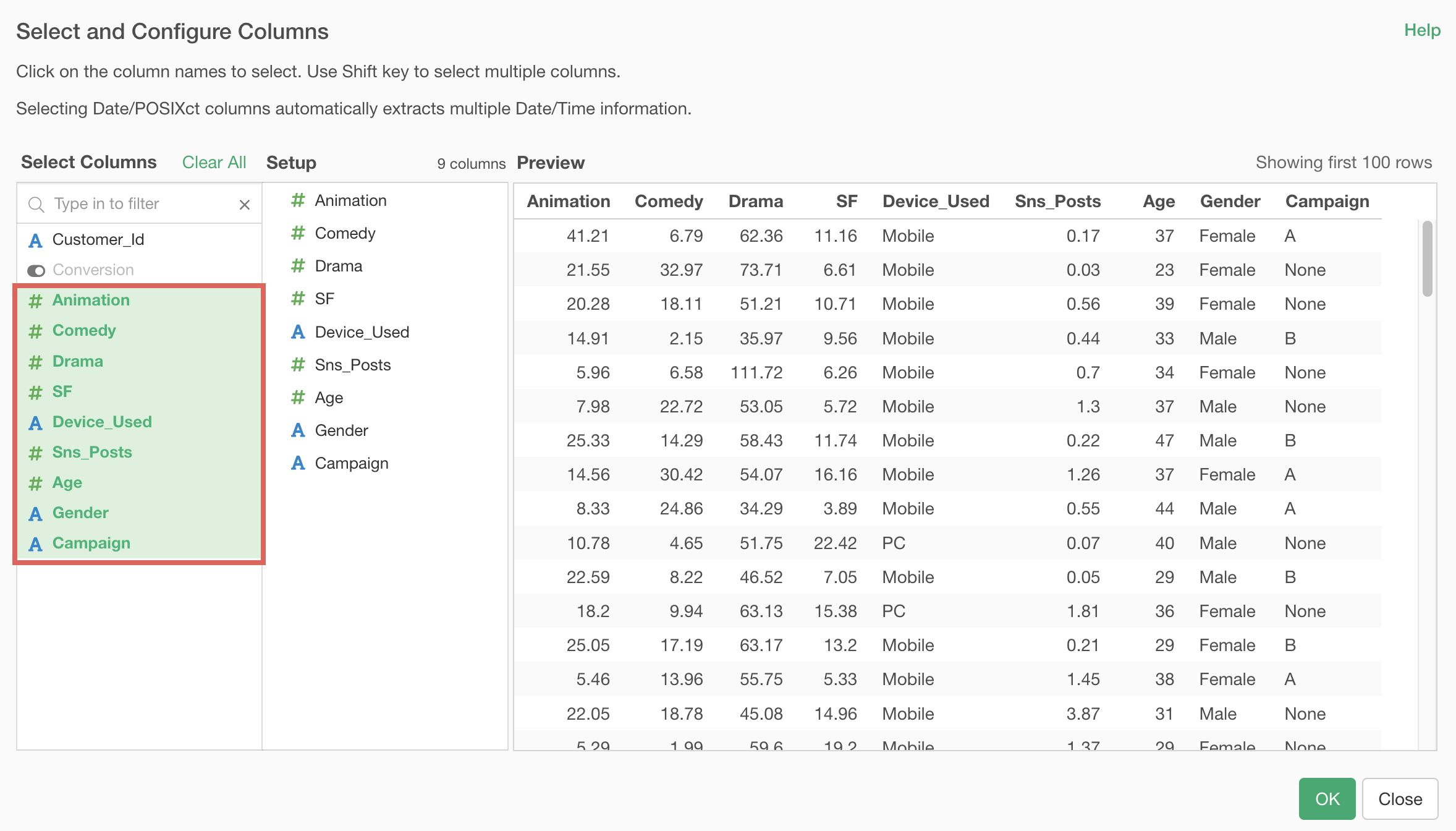Deselect the Age column in Select Columns

click(x=67, y=483)
